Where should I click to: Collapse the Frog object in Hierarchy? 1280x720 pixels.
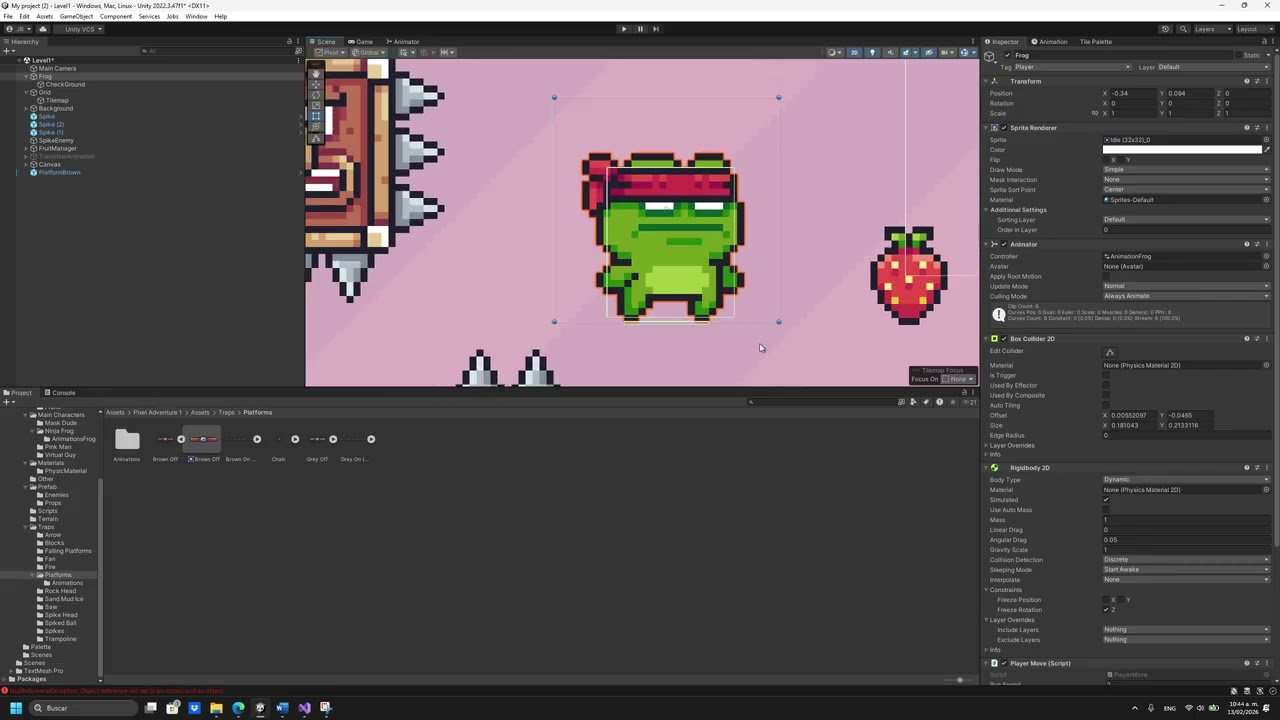coord(26,76)
